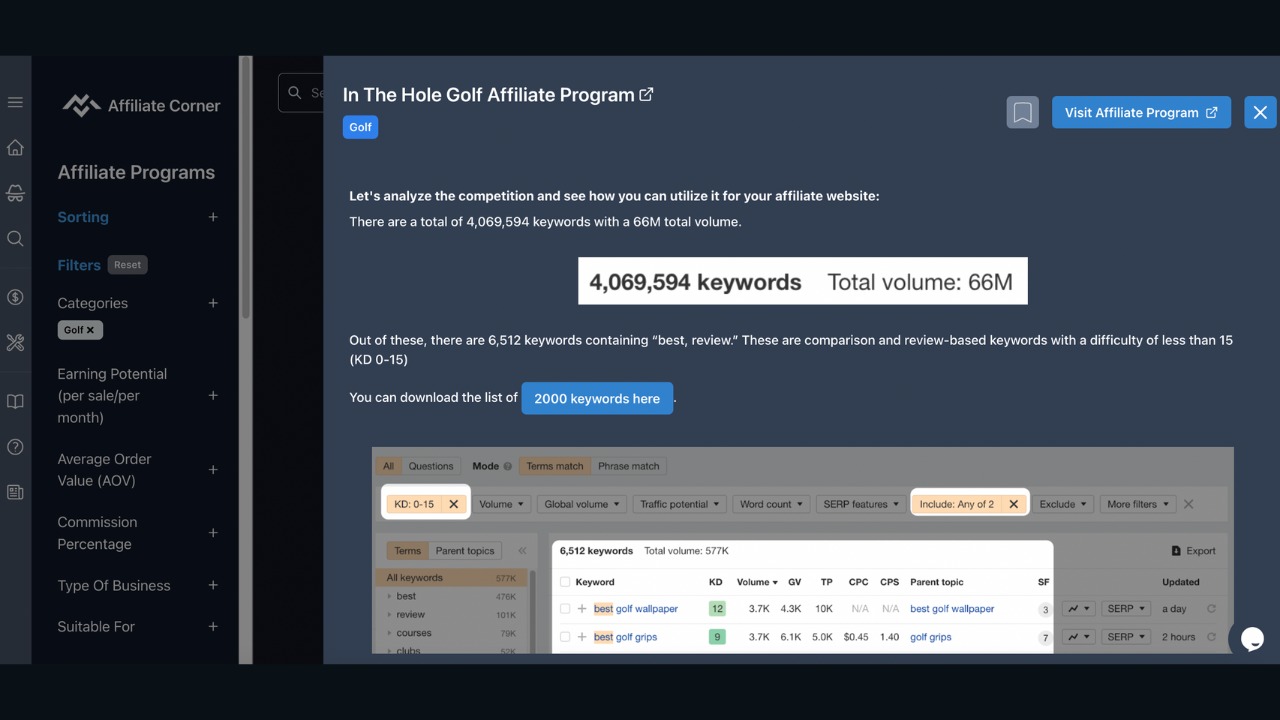
Task: Bookmark this affiliate program
Action: click(x=1022, y=112)
